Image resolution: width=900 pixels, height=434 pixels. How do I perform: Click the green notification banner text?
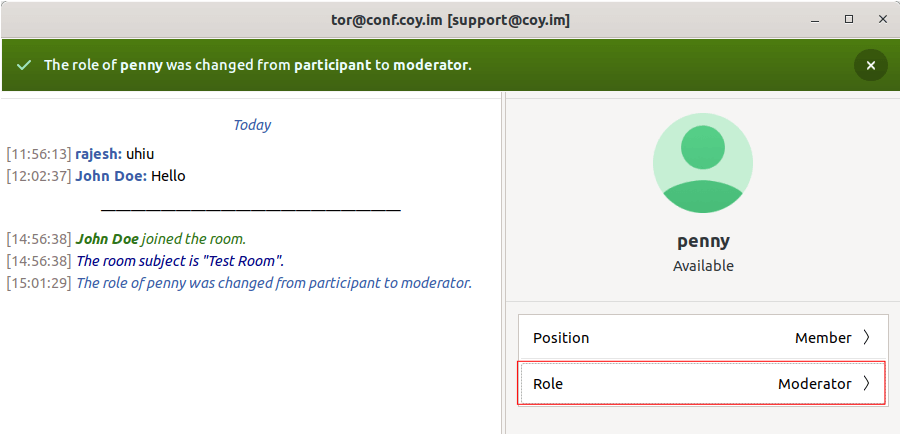pos(257,65)
